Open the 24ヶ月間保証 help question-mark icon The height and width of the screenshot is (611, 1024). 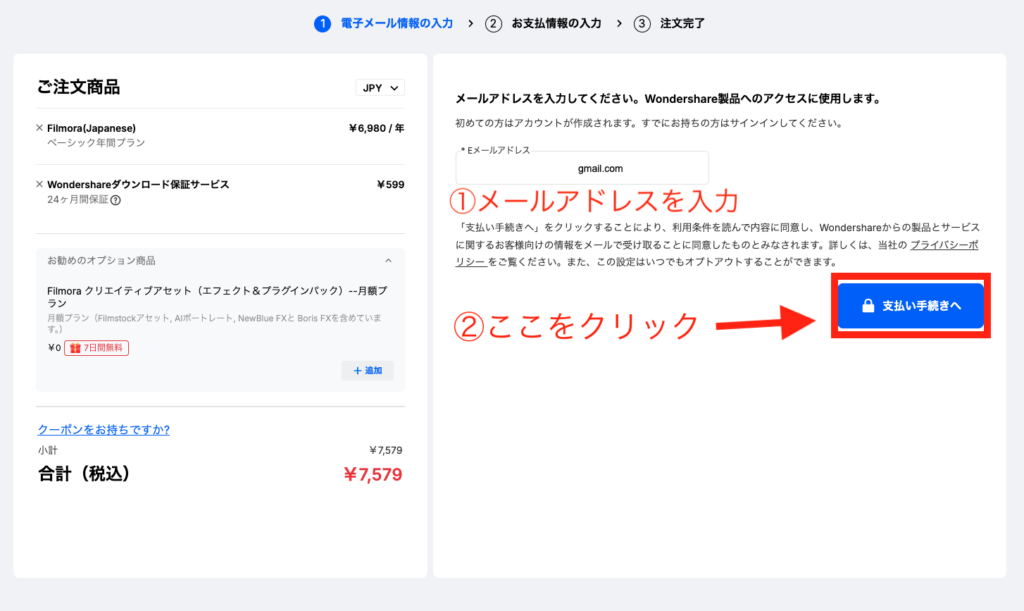[x=117, y=199]
